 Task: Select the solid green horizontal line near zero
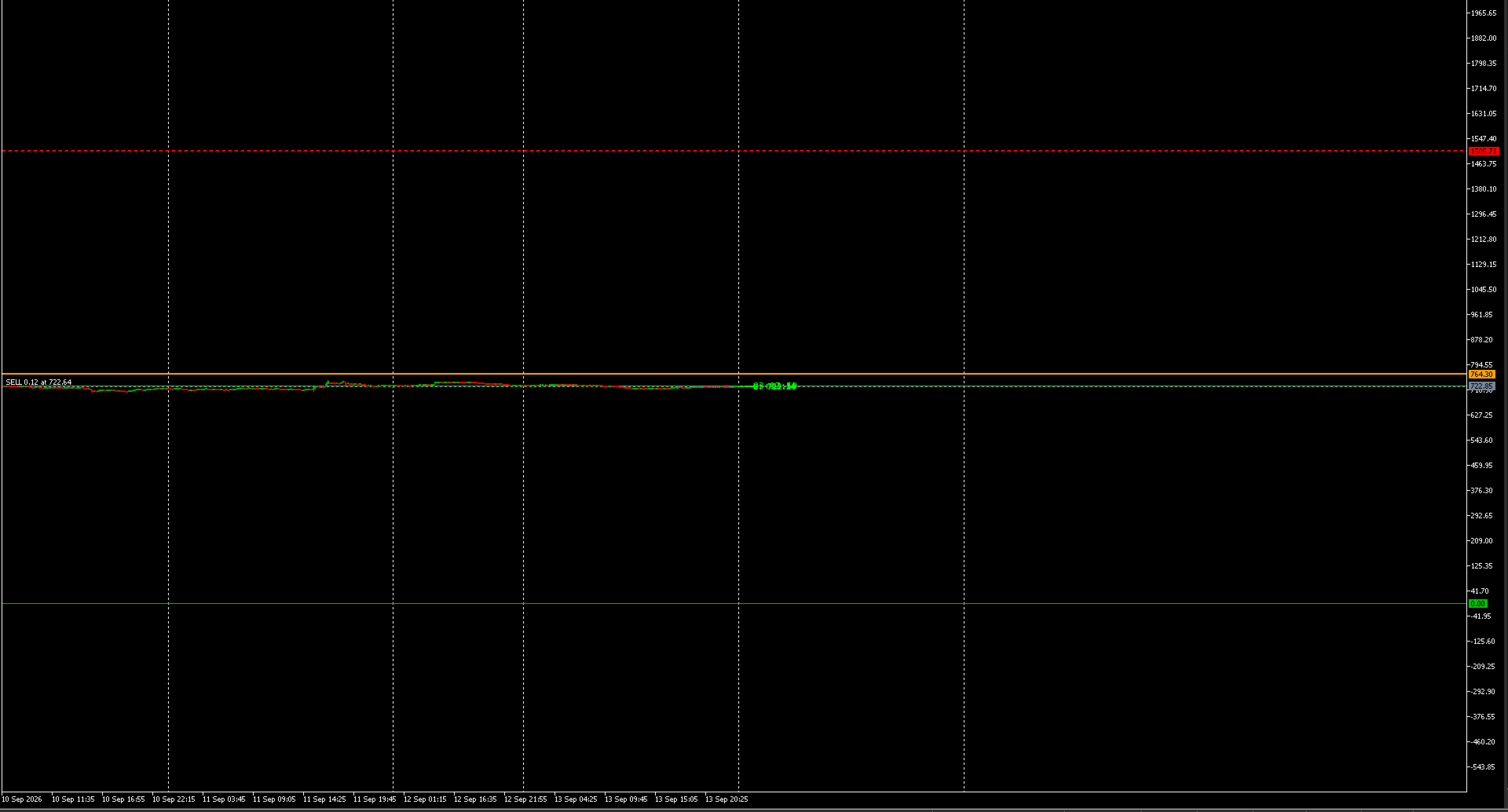click(734, 603)
